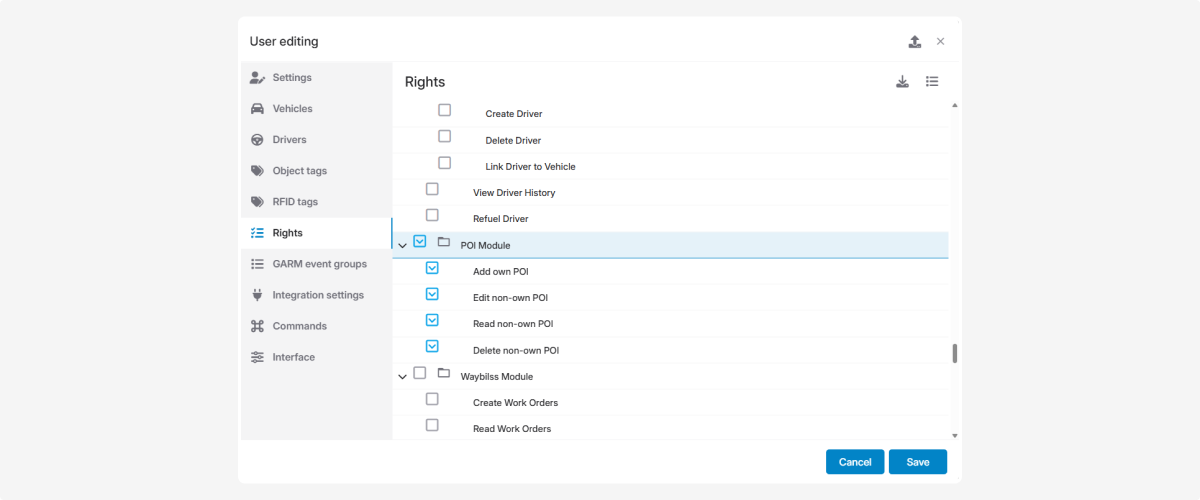Click the sliders icon beside Interface
This screenshot has height=500, width=1200.
click(x=257, y=357)
